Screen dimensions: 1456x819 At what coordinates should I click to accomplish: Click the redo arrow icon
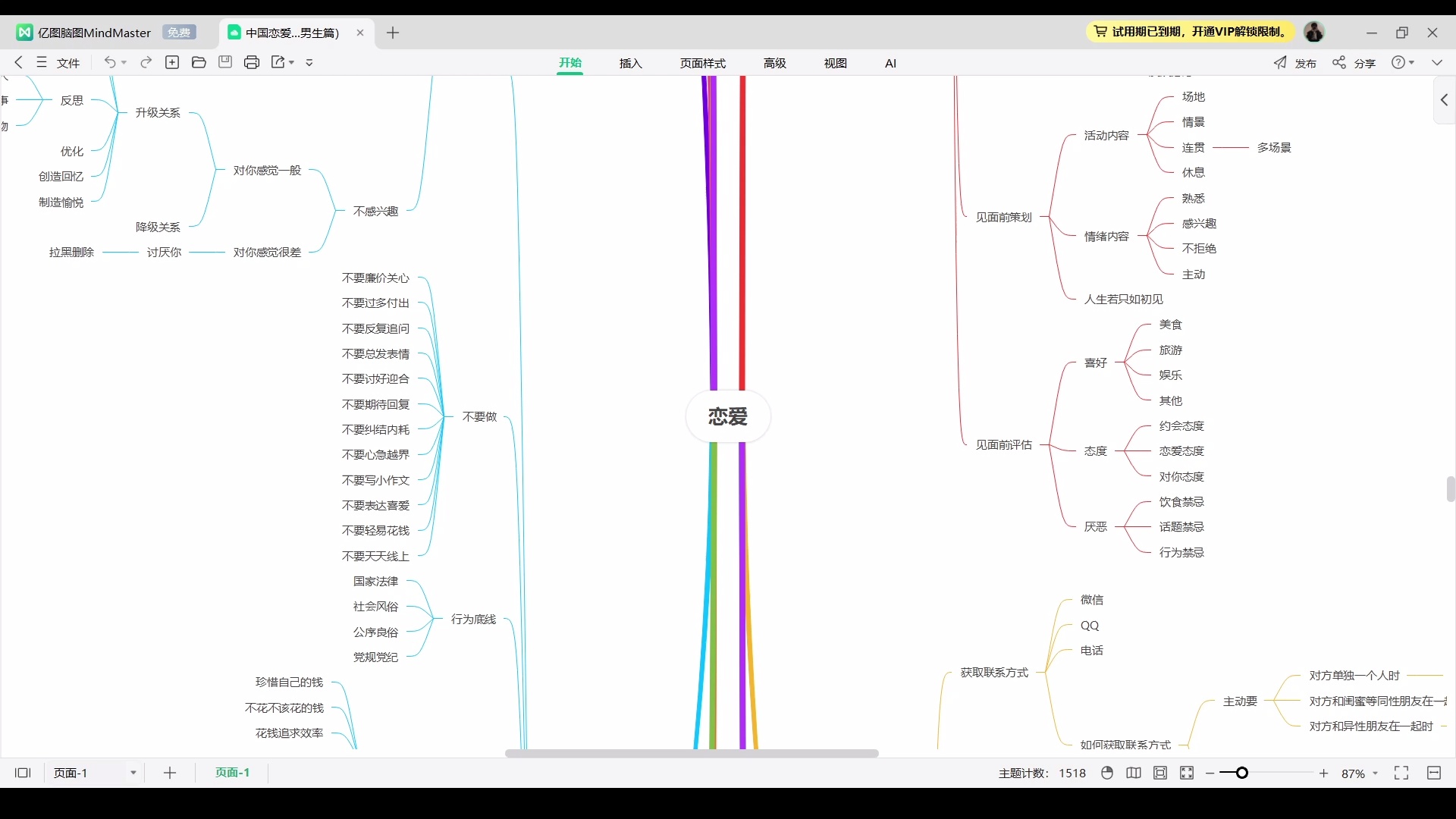coord(146,62)
